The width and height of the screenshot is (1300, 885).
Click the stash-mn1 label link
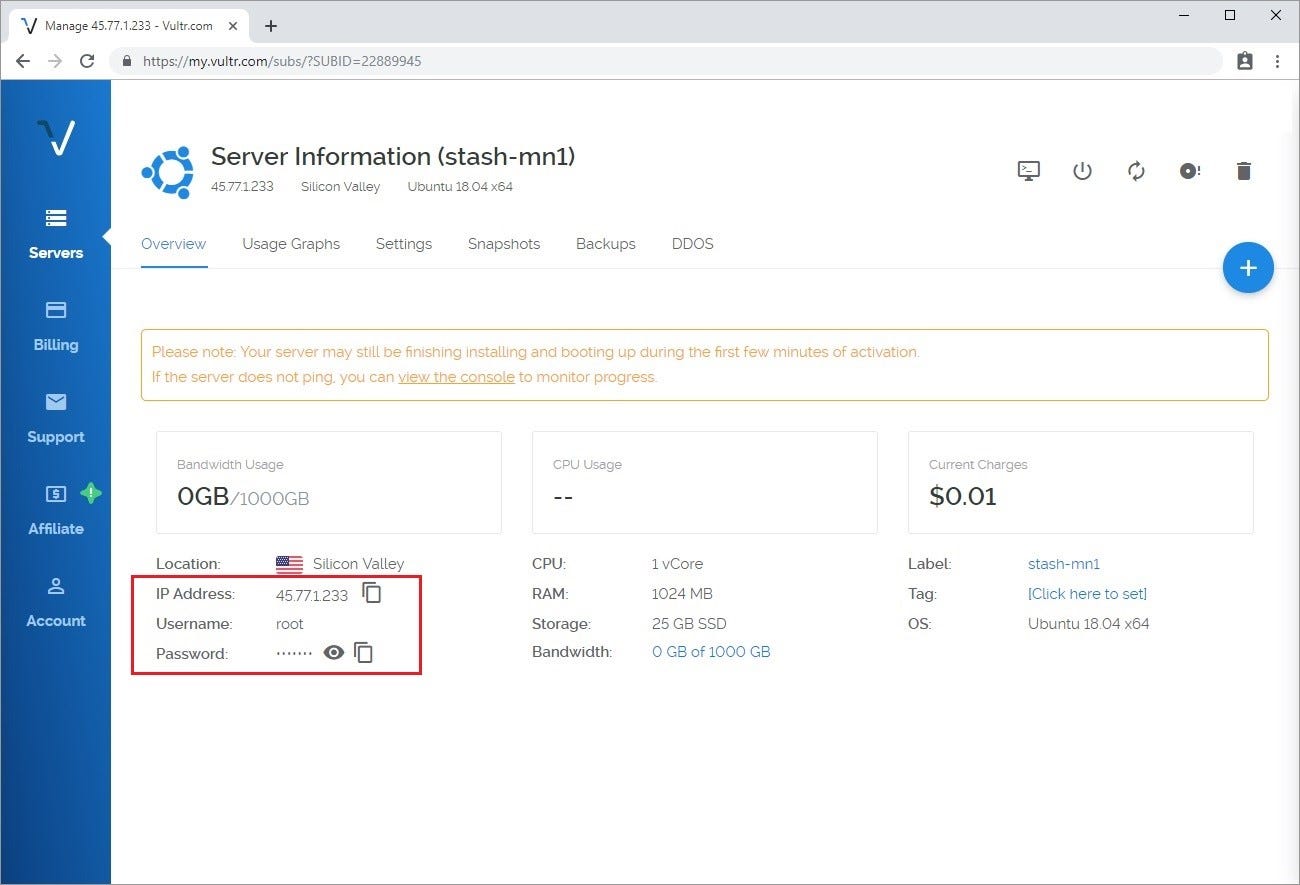[1064, 564]
